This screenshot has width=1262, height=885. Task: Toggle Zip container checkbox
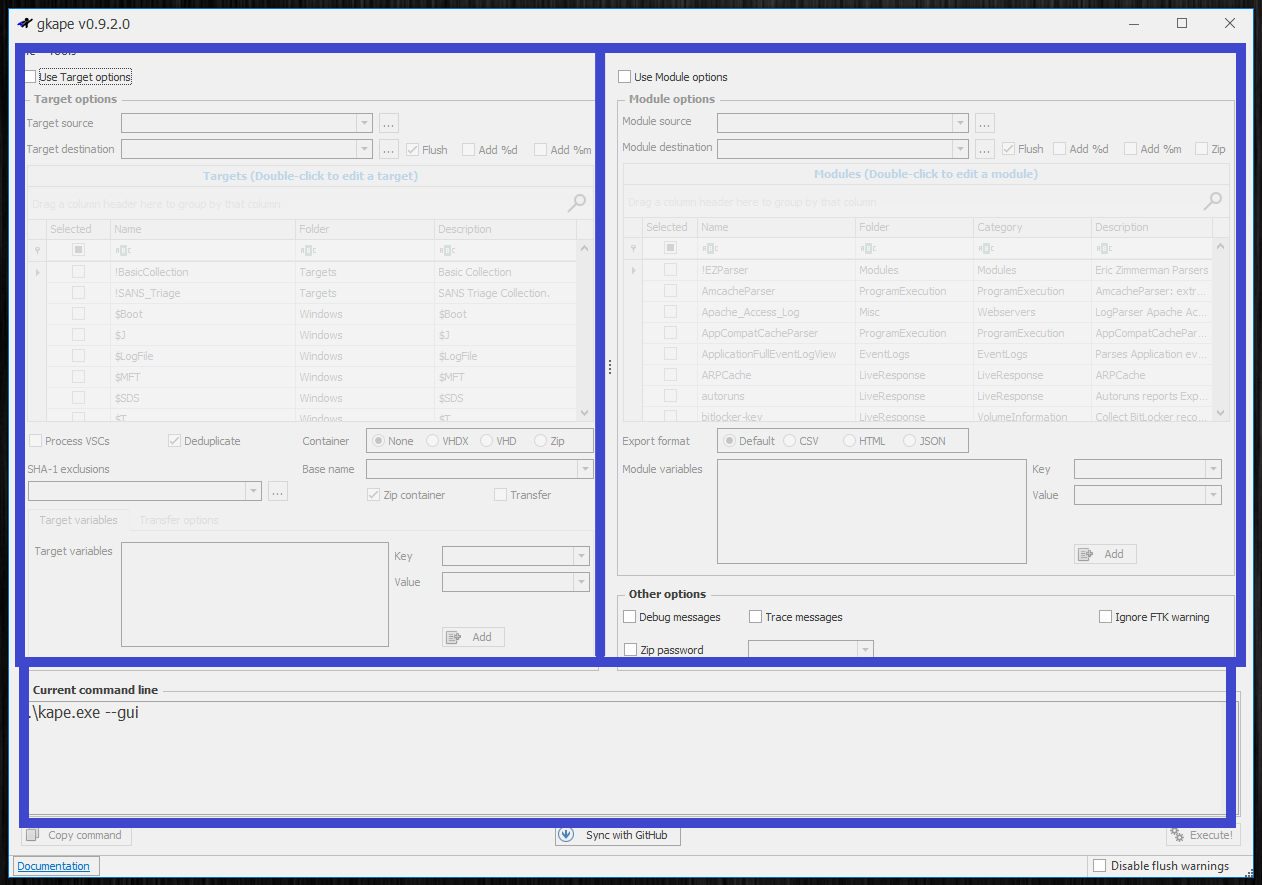pos(374,495)
